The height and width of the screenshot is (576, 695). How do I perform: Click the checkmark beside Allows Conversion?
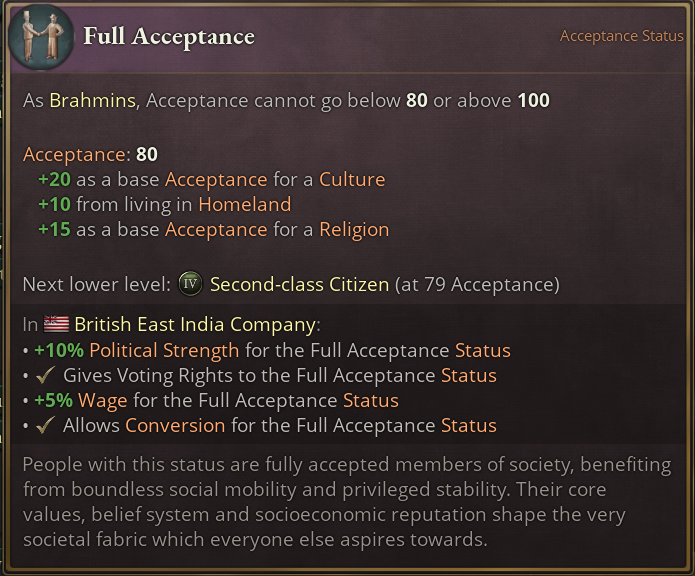coord(45,425)
